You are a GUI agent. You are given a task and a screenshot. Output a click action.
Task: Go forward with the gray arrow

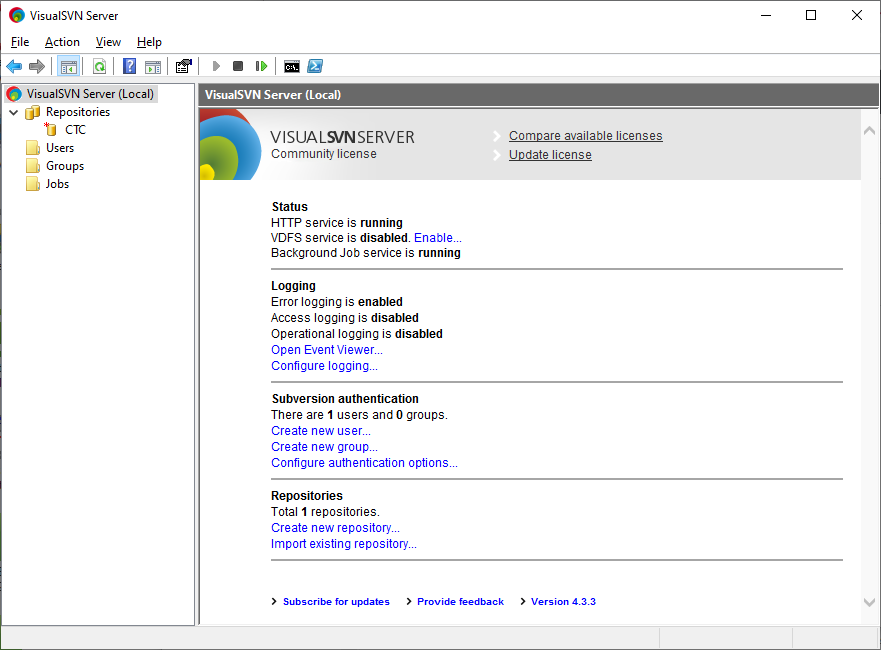37,66
